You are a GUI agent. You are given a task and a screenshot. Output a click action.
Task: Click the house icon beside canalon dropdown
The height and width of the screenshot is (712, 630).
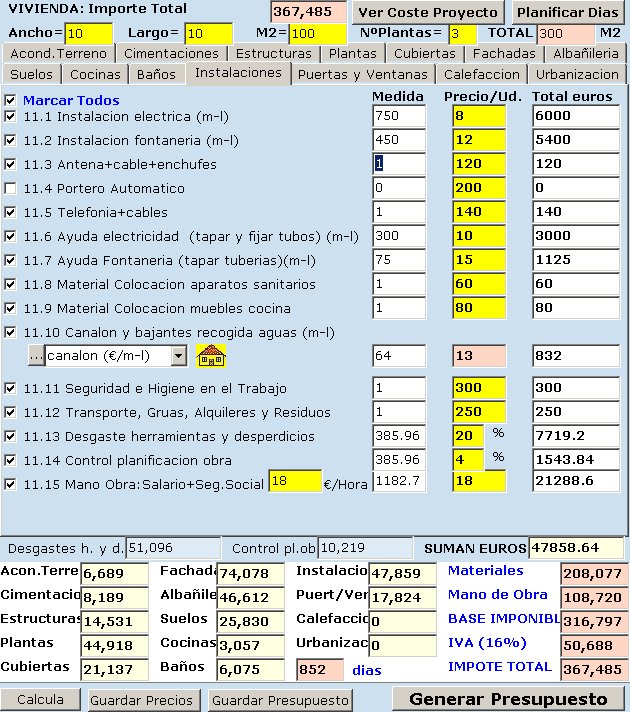click(x=211, y=356)
